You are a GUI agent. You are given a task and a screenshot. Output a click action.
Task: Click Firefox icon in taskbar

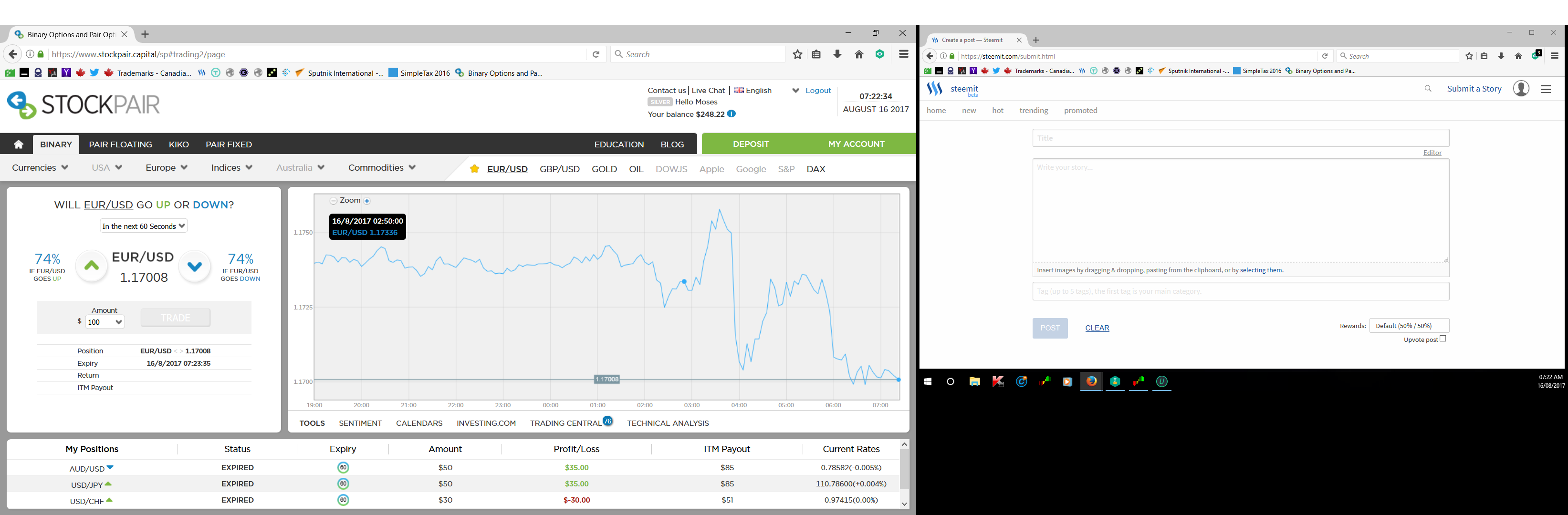coord(1091,381)
